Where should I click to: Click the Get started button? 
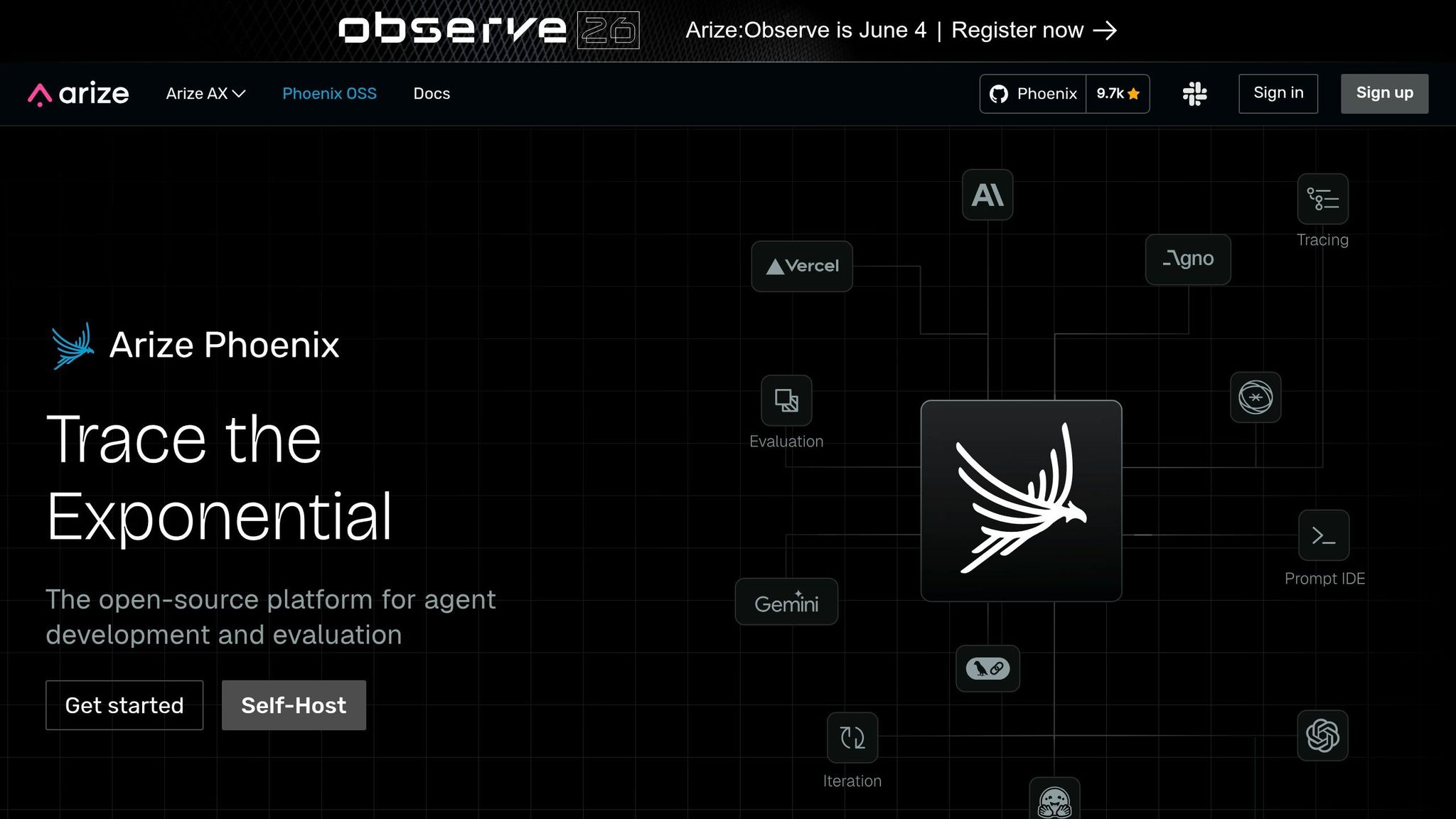pyautogui.click(x=124, y=705)
